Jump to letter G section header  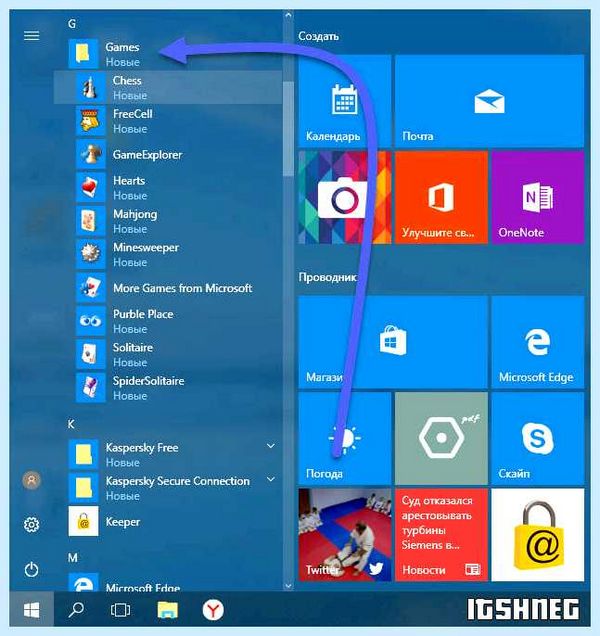pos(72,24)
